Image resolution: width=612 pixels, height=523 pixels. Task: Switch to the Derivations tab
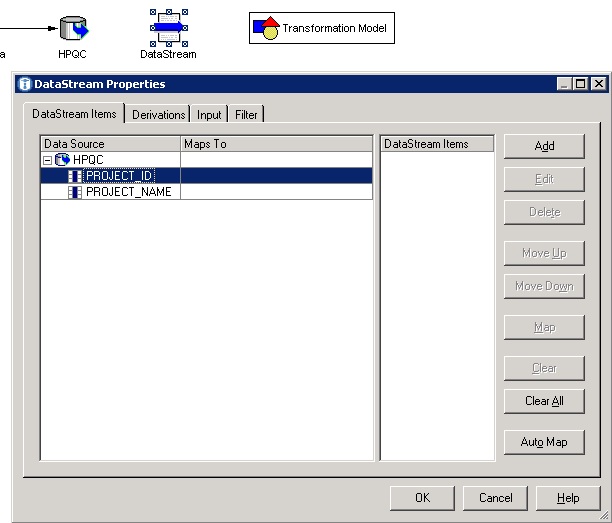pyautogui.click(x=158, y=115)
